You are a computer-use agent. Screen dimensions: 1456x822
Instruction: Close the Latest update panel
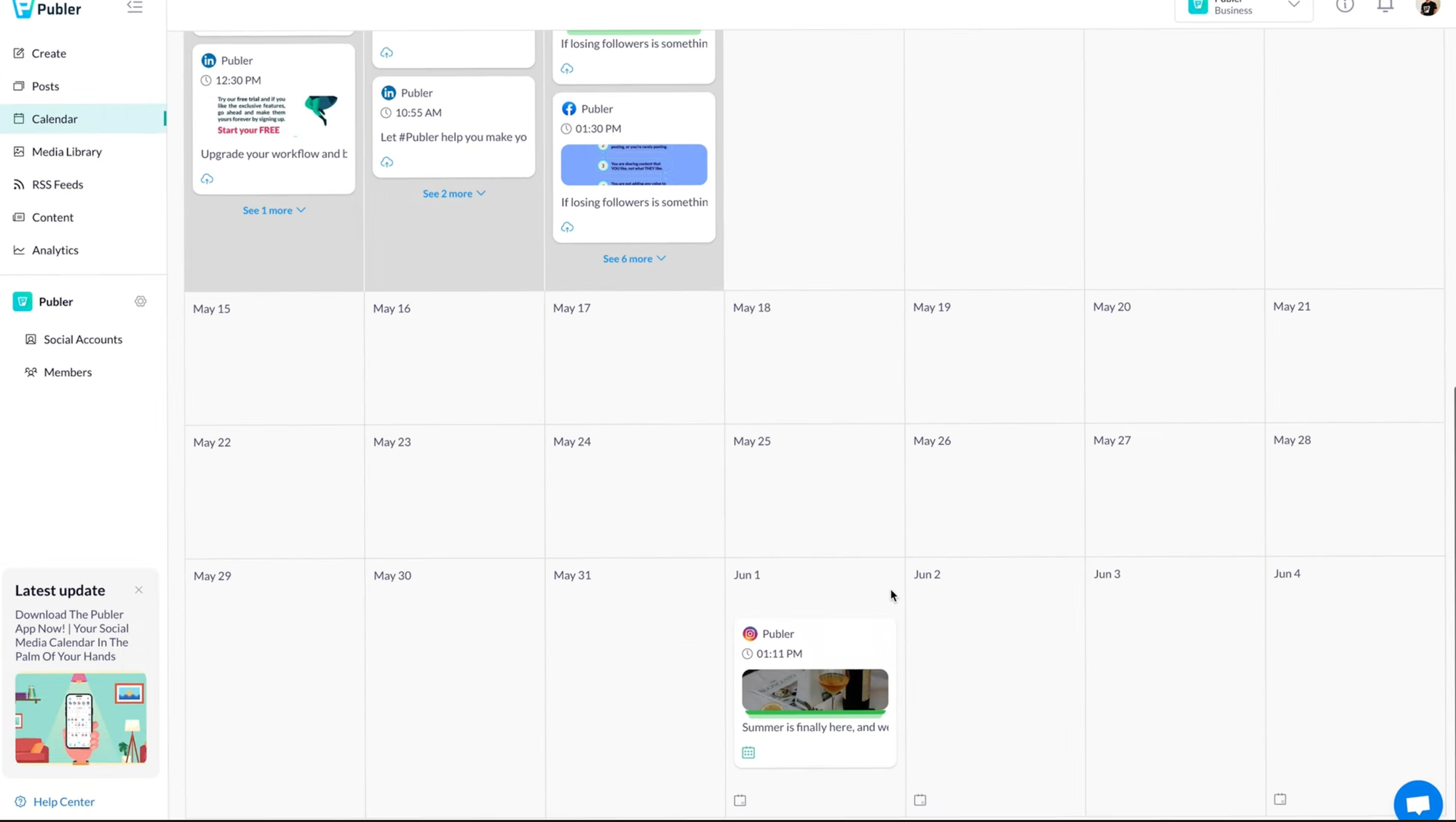point(138,590)
